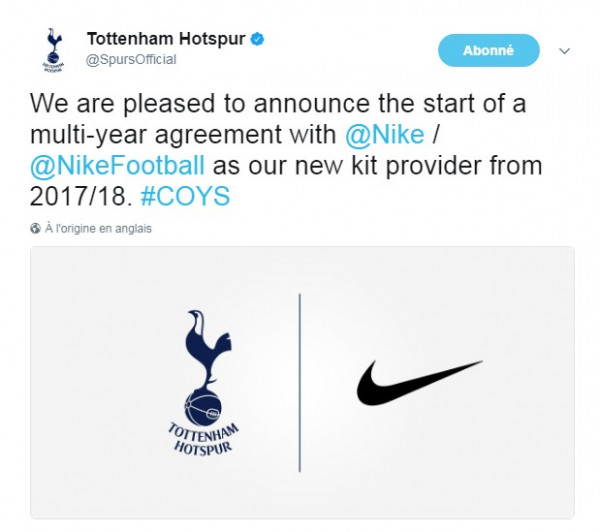600x532 pixels.
Task: Toggle the Abonné follow button
Action: point(488,50)
